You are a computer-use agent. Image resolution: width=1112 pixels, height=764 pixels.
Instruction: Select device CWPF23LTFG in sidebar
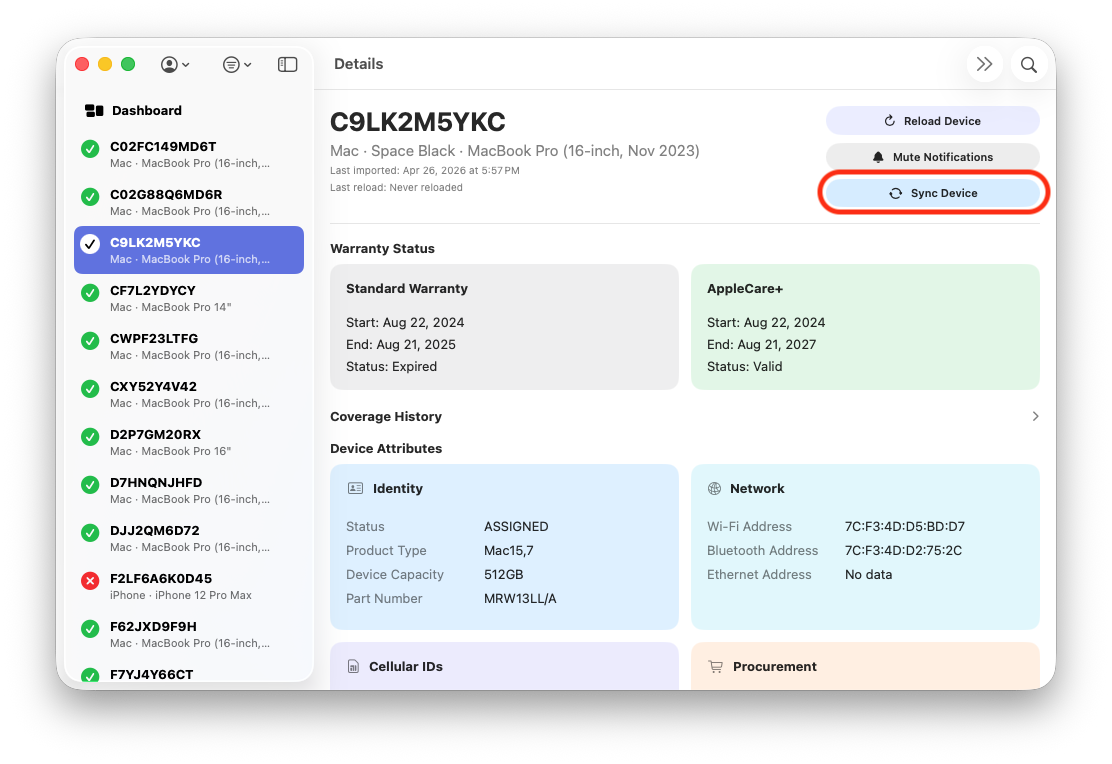(x=189, y=346)
